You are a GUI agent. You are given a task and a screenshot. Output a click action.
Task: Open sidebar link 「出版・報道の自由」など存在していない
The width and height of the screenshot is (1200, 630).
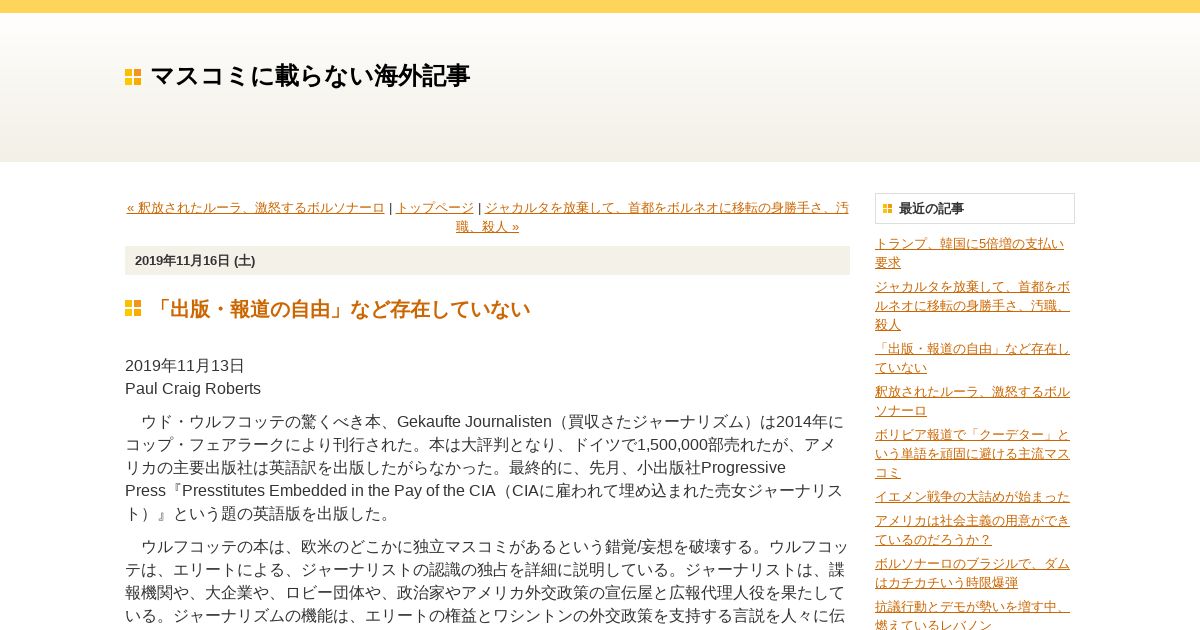point(972,358)
